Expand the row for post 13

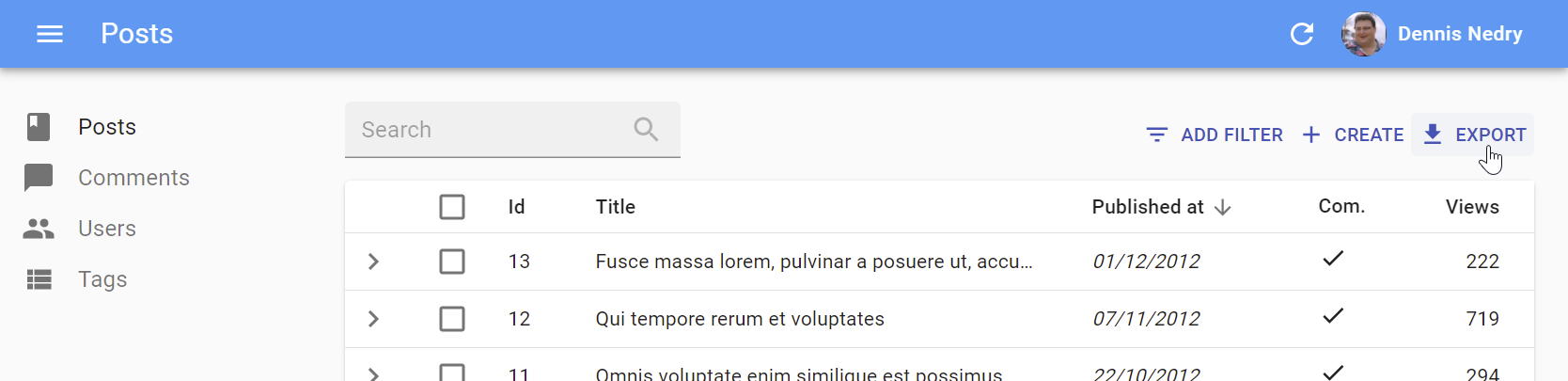click(x=373, y=262)
